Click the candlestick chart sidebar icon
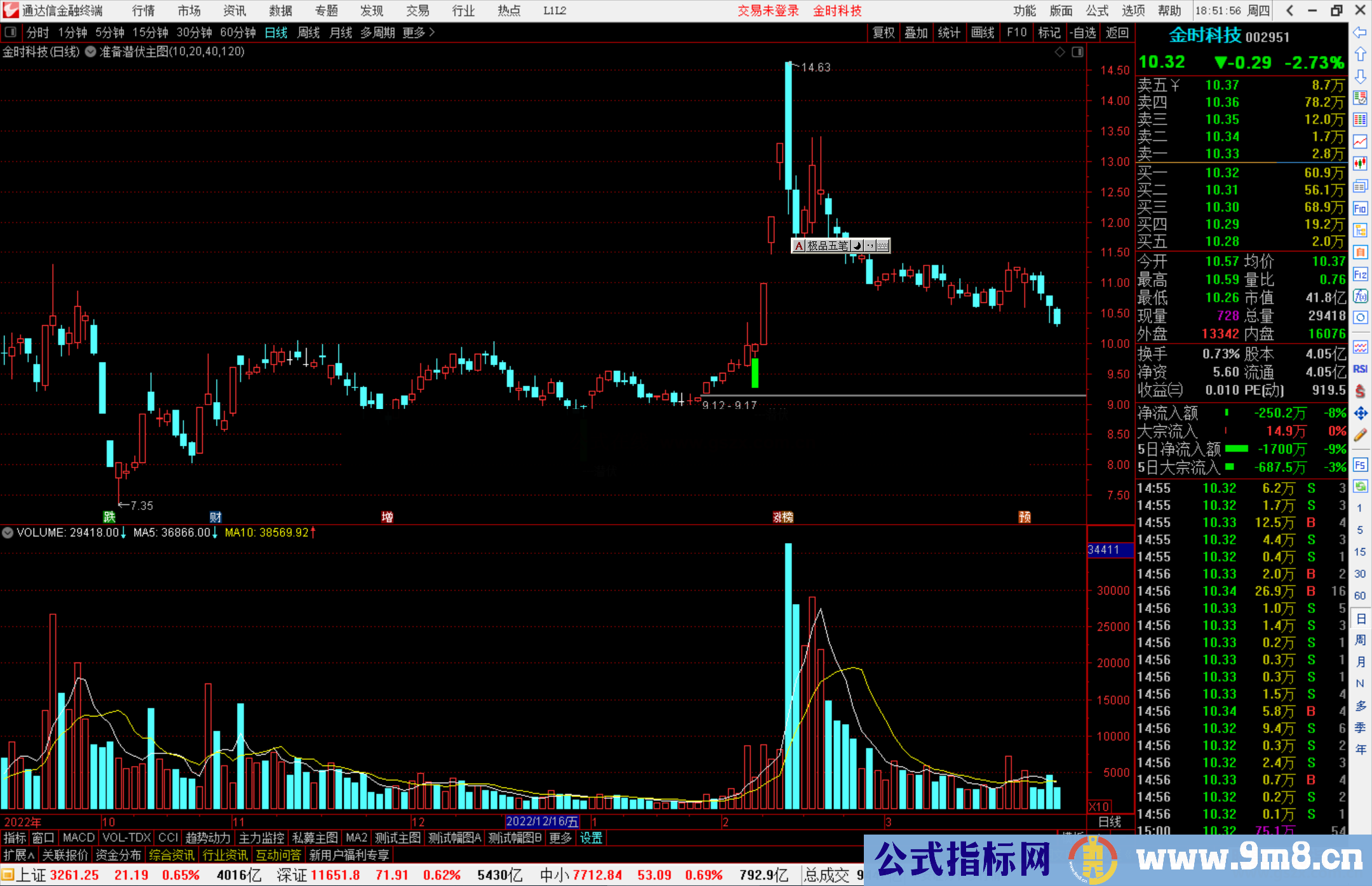Image resolution: width=1372 pixels, height=886 pixels. (1360, 163)
